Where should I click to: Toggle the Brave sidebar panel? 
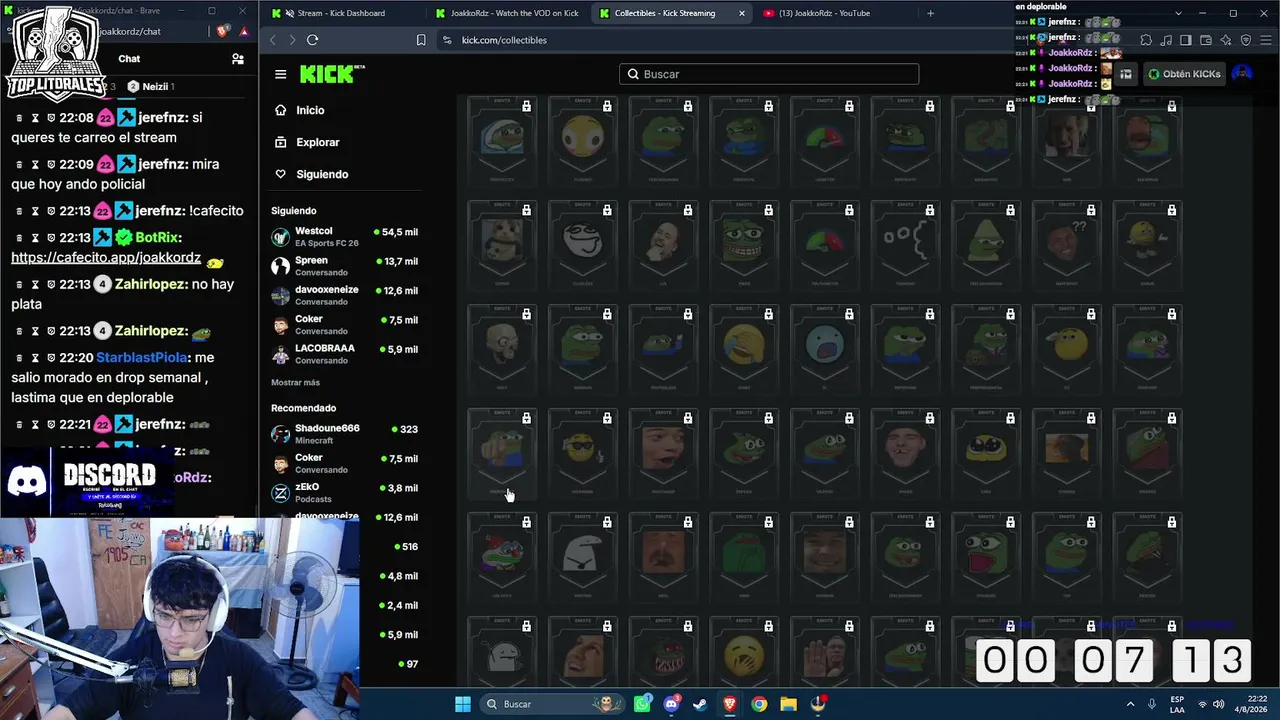coord(1186,40)
